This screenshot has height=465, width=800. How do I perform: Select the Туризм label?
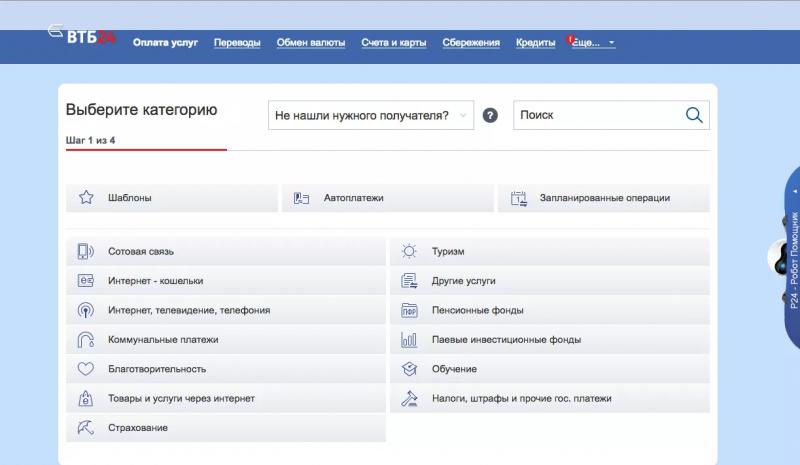pyautogui.click(x=448, y=251)
